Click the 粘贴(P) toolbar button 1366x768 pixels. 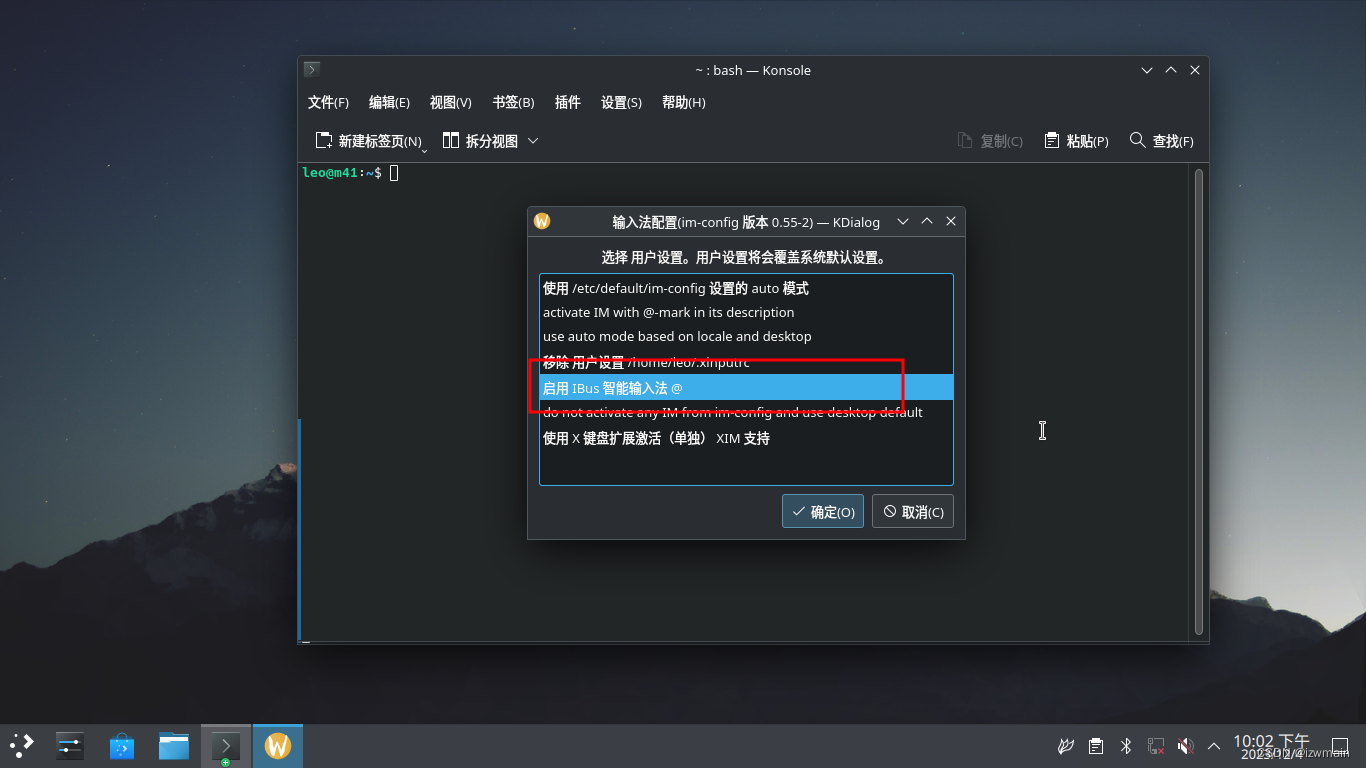click(x=1076, y=141)
